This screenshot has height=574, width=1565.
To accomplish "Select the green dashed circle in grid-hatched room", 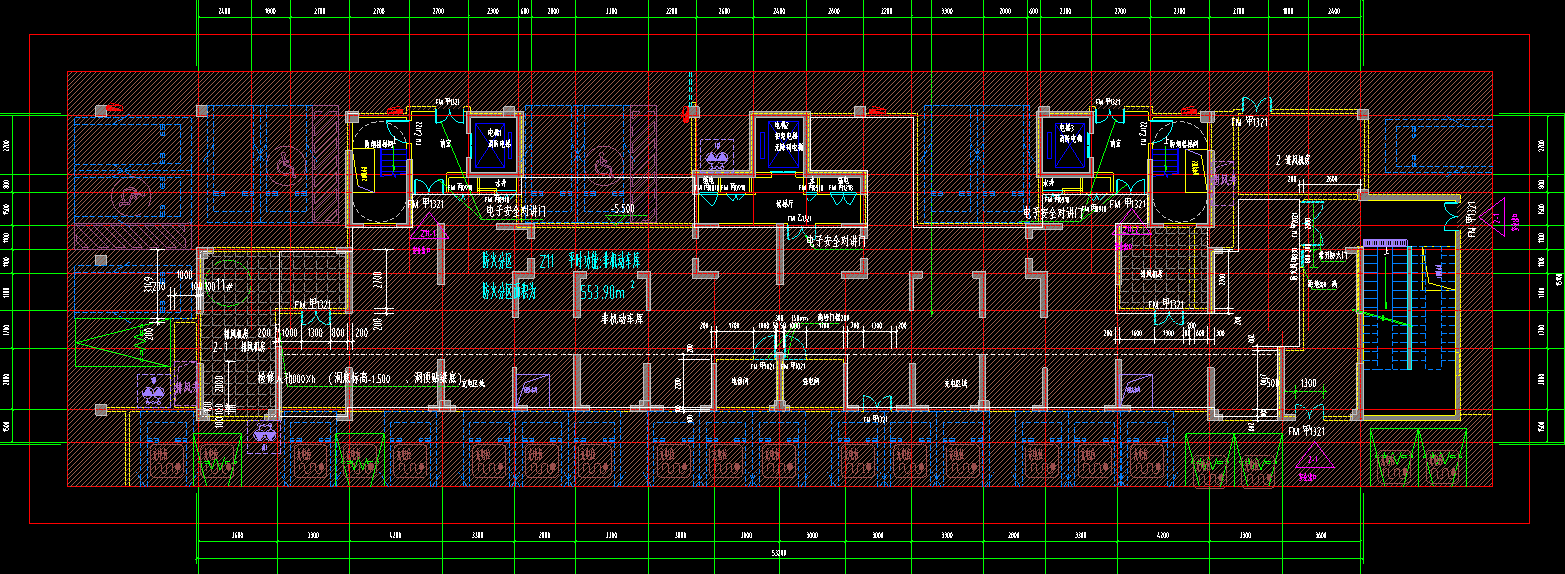I will click(x=228, y=283).
